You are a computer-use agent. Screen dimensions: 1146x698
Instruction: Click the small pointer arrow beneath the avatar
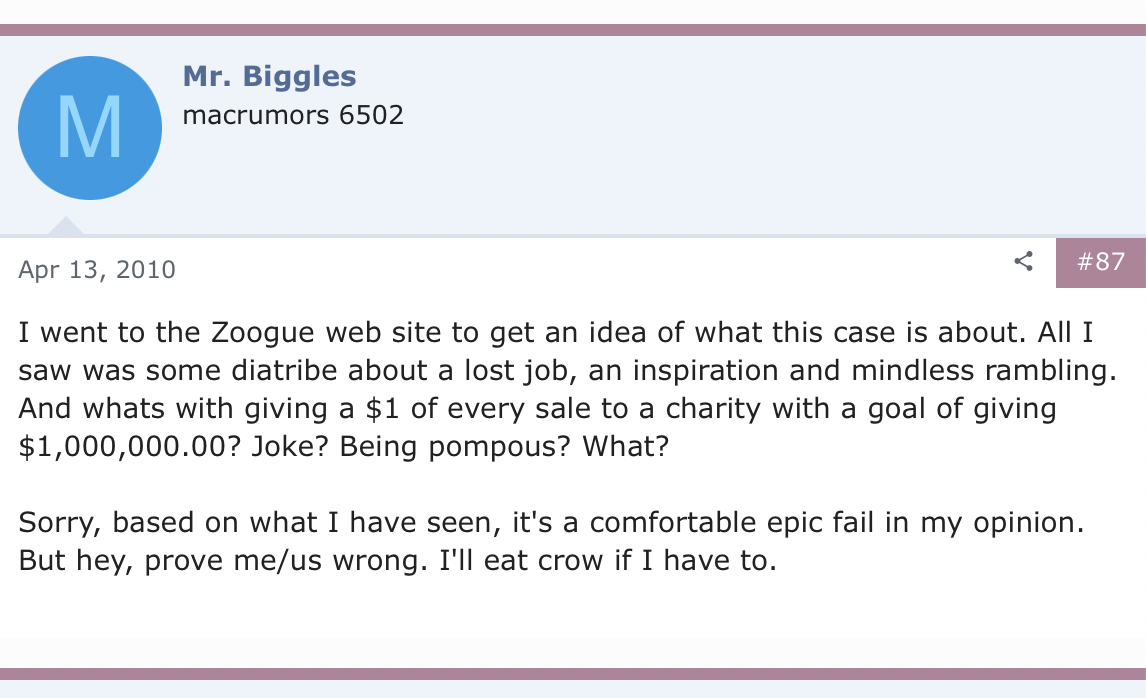pos(66,227)
